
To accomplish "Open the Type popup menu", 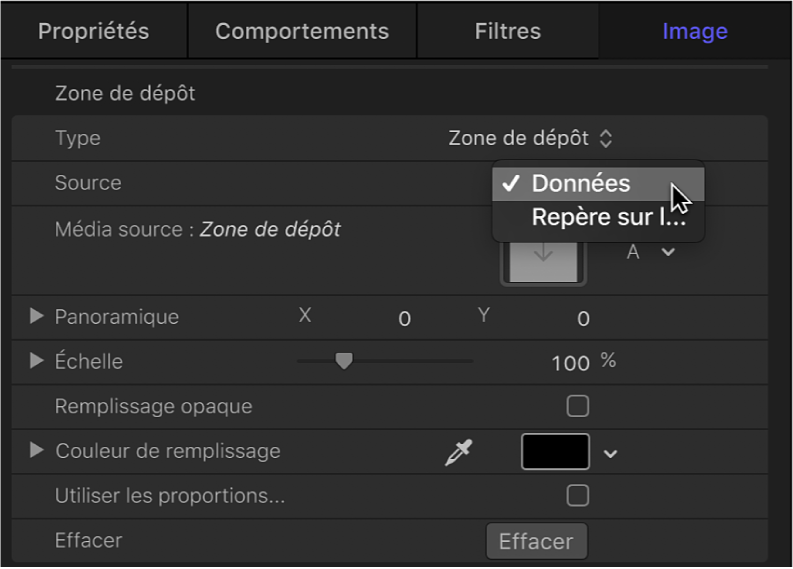I will (x=530, y=139).
